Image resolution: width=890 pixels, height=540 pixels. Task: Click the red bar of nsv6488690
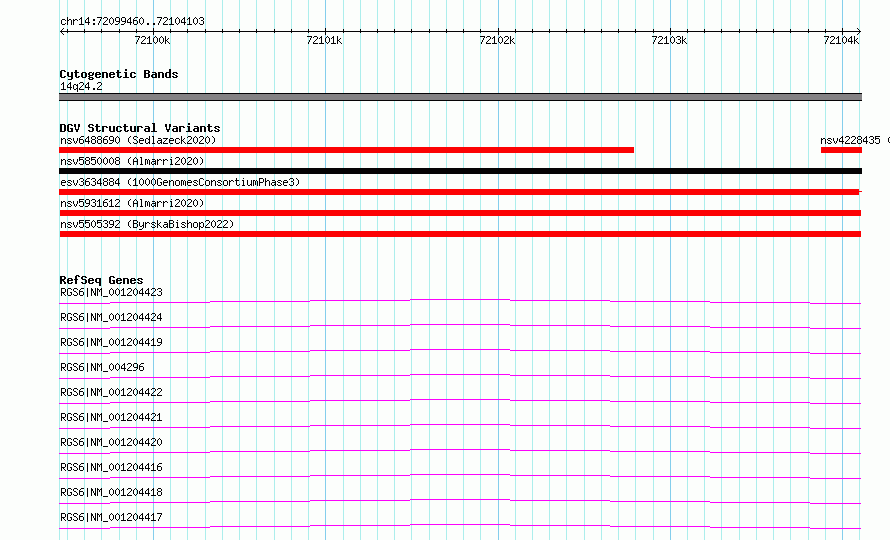pyautogui.click(x=346, y=150)
